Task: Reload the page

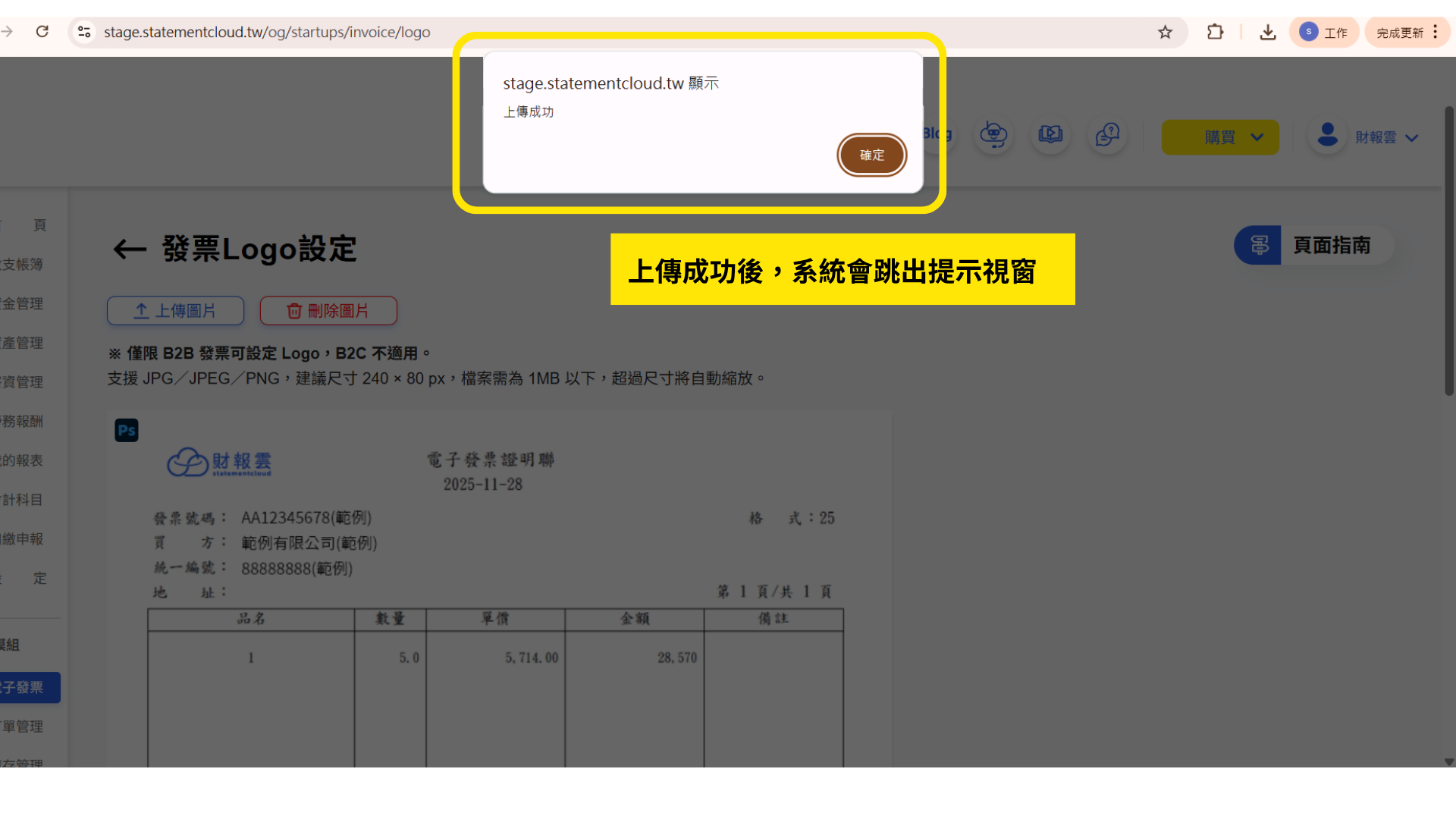Action: 42,32
